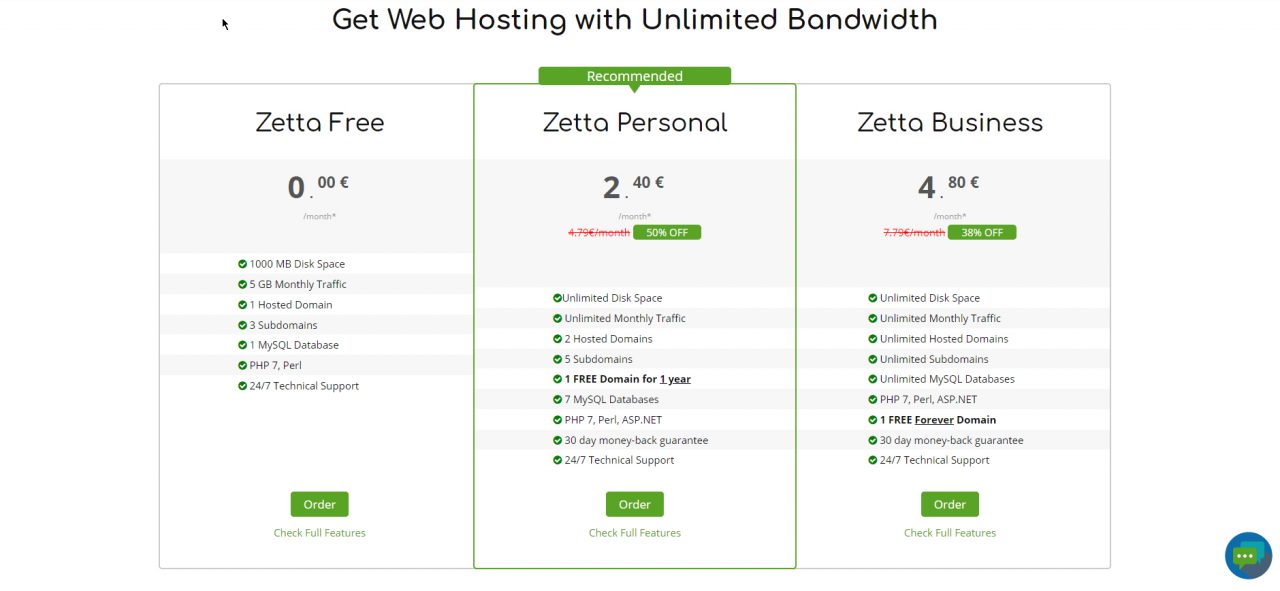Check Full Features of Zetta Free

pos(319,532)
